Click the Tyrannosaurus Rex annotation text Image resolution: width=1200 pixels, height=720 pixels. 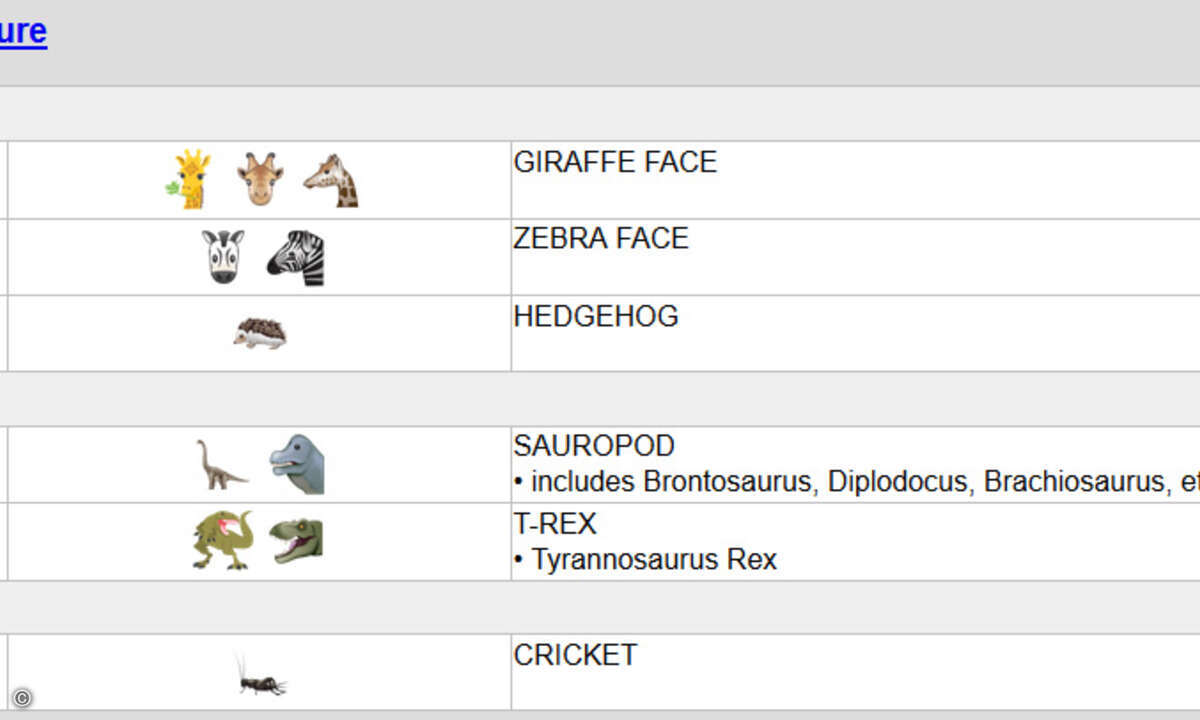point(645,559)
